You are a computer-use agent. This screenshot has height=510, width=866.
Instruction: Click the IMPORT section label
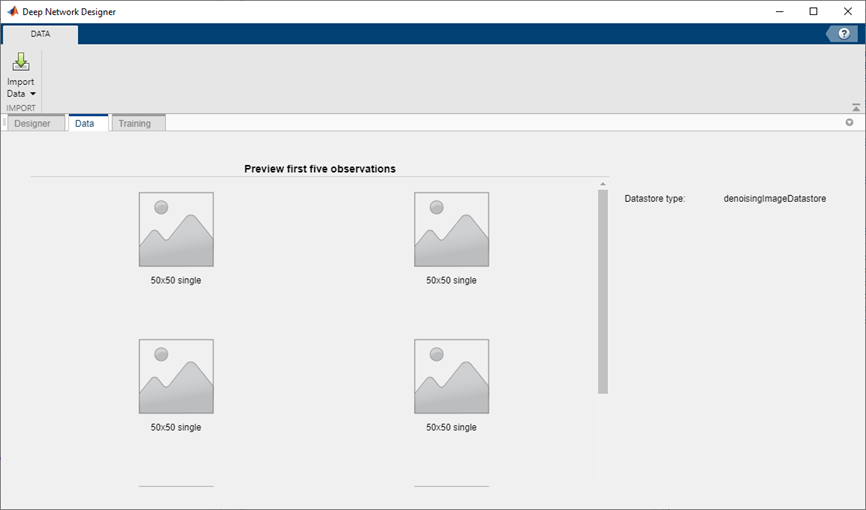pos(21,108)
